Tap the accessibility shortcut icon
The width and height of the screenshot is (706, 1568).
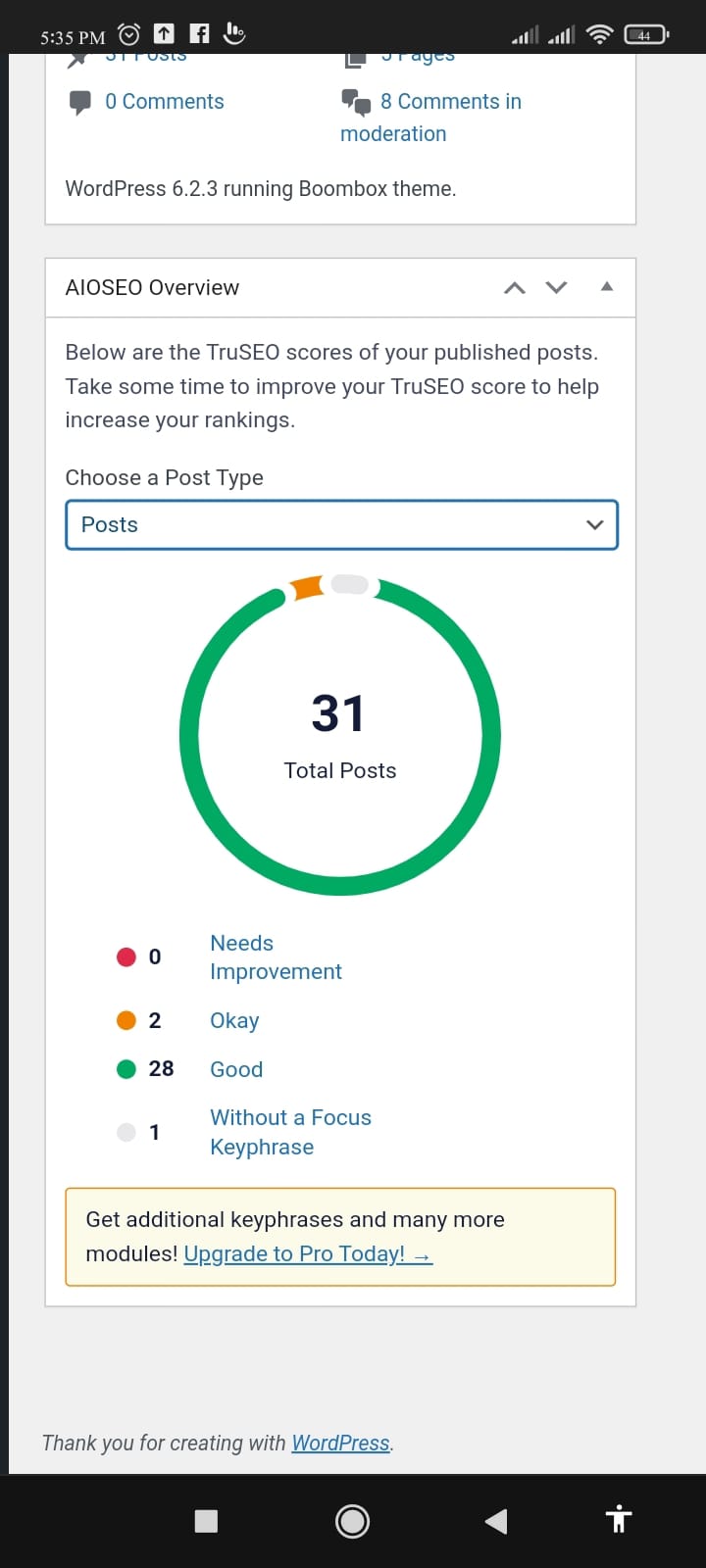(x=618, y=1519)
